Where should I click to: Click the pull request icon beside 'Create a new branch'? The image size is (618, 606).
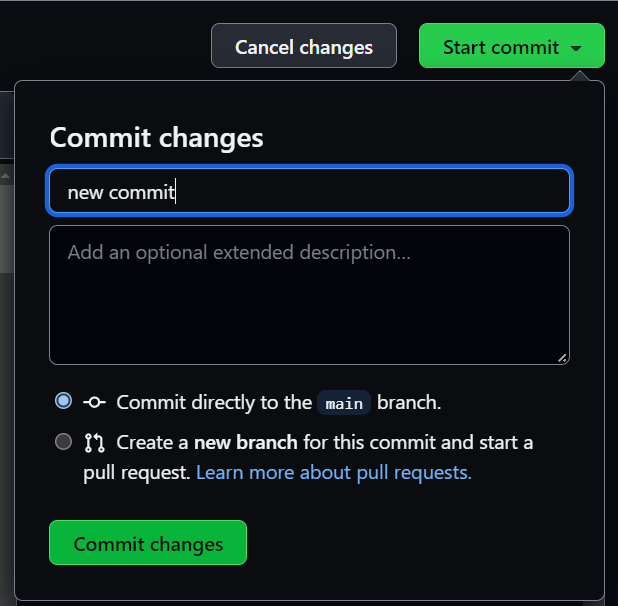click(95, 442)
